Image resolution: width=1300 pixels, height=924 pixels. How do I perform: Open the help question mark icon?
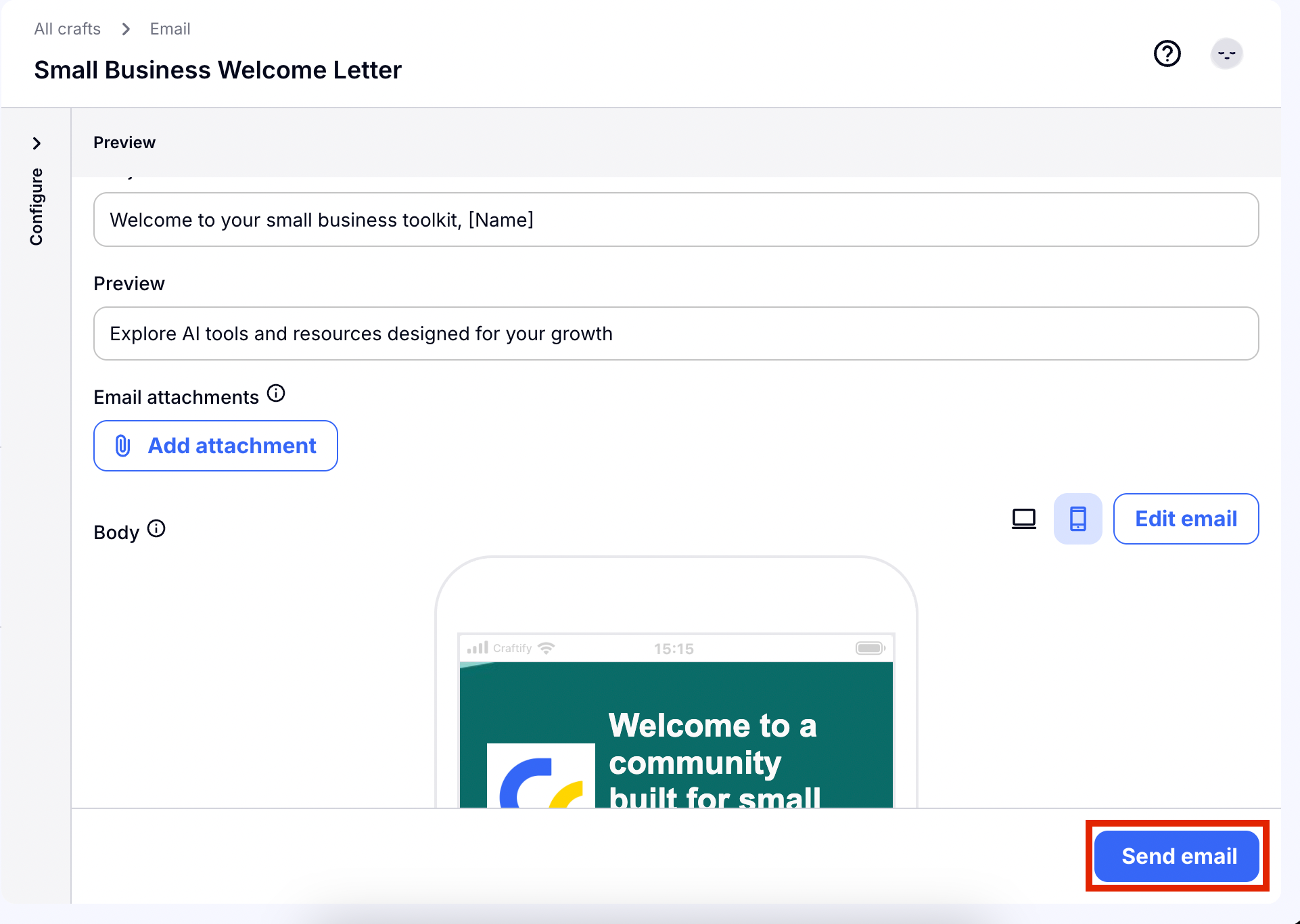(1167, 53)
